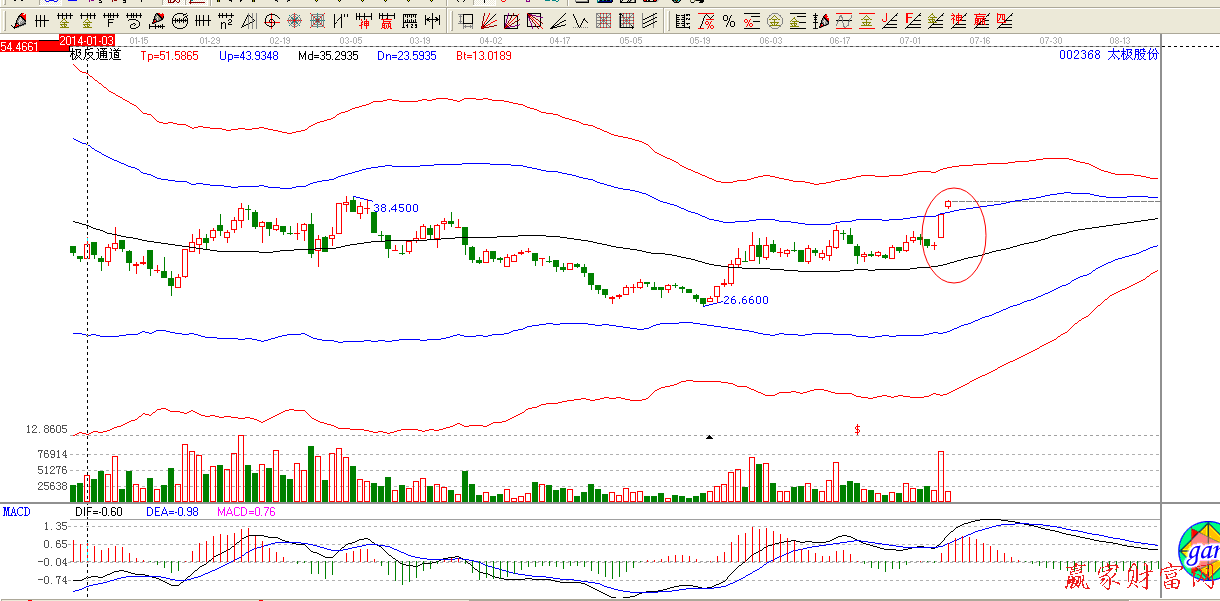
Task: Select the plain percent sign tool
Action: click(x=728, y=20)
